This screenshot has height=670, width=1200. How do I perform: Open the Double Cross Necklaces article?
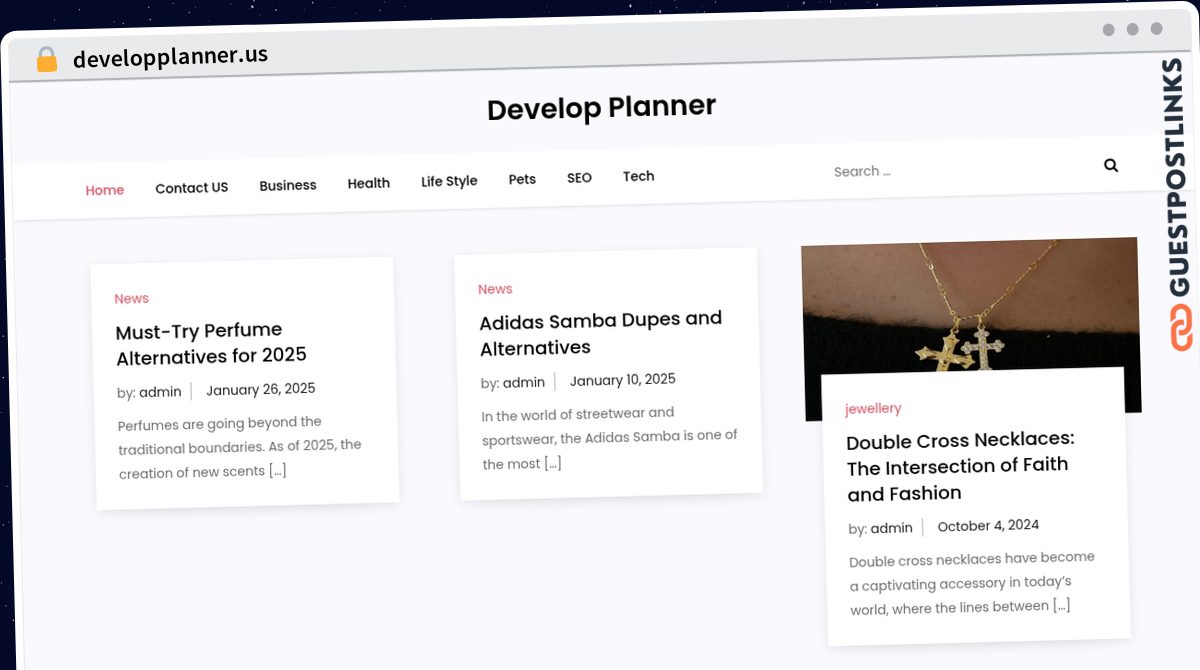[x=961, y=466]
